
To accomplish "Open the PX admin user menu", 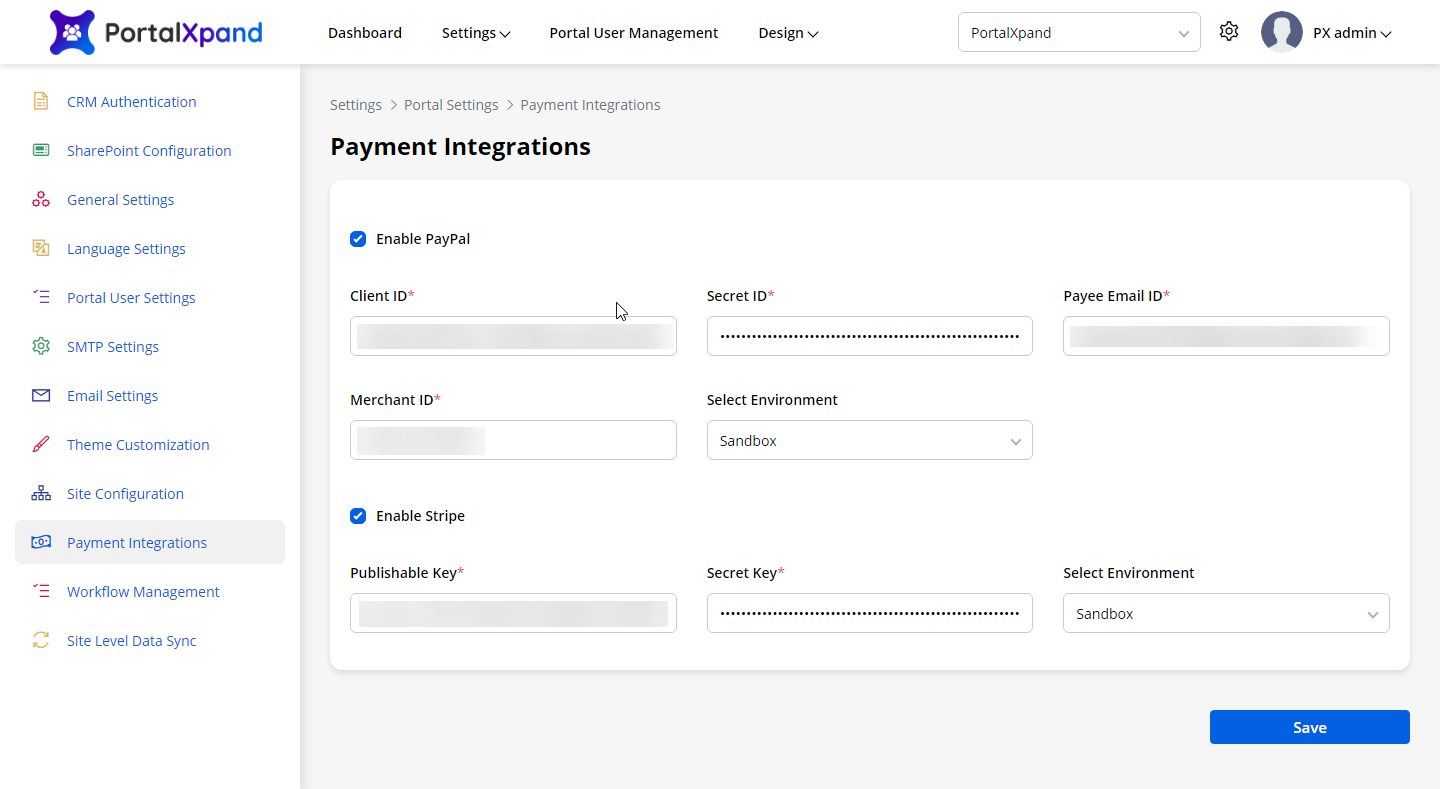I will coord(1351,33).
